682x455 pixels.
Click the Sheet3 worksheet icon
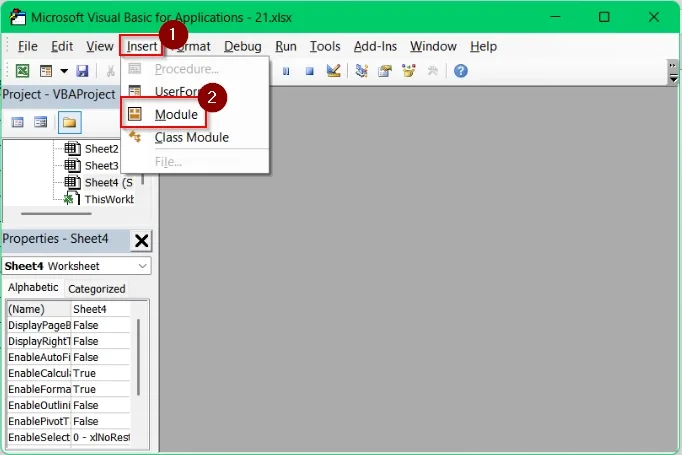pos(73,165)
